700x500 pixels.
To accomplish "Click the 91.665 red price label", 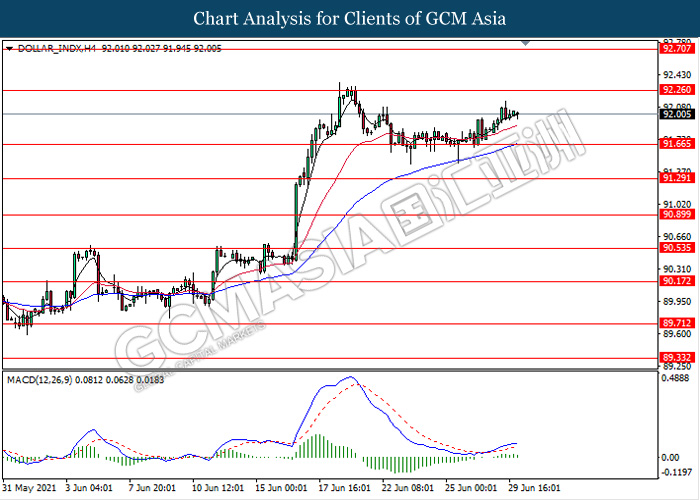I will (x=677, y=144).
